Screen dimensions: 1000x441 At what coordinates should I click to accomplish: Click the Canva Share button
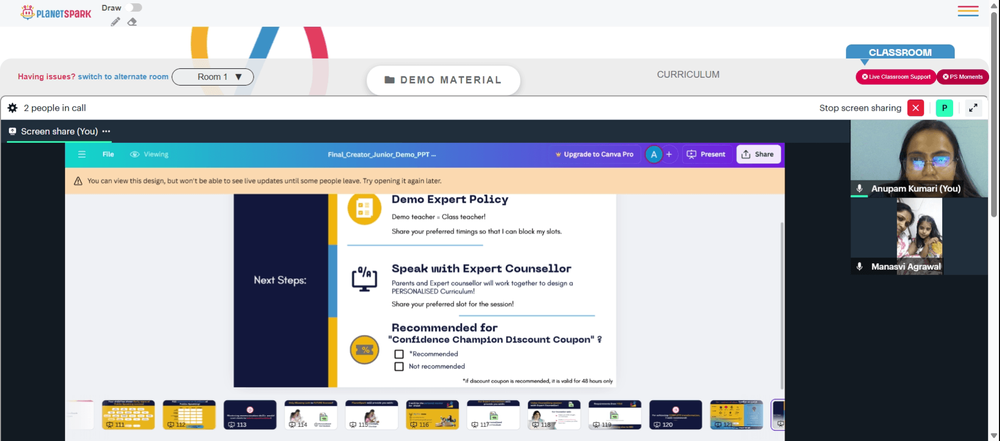pyautogui.click(x=758, y=154)
